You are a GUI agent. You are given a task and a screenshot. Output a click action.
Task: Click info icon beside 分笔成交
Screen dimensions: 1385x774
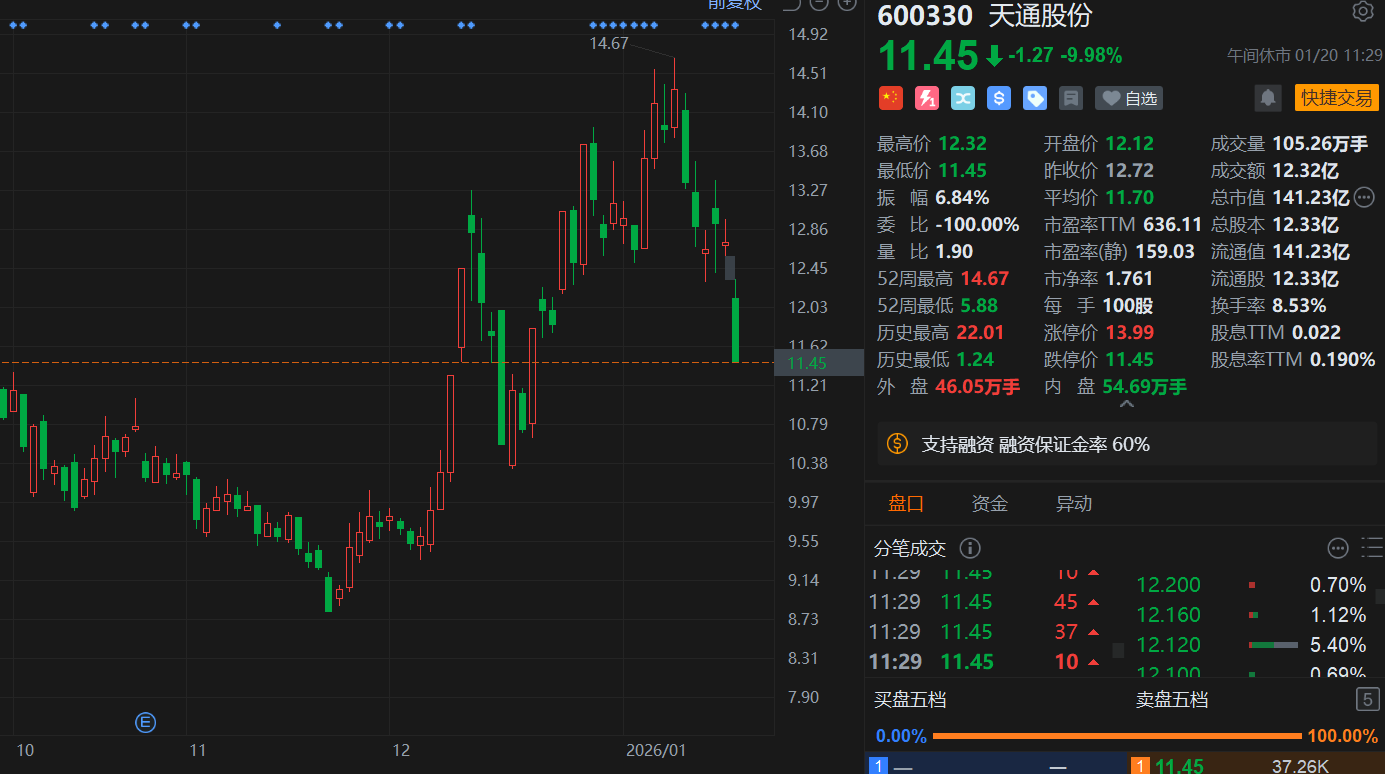coord(970,548)
